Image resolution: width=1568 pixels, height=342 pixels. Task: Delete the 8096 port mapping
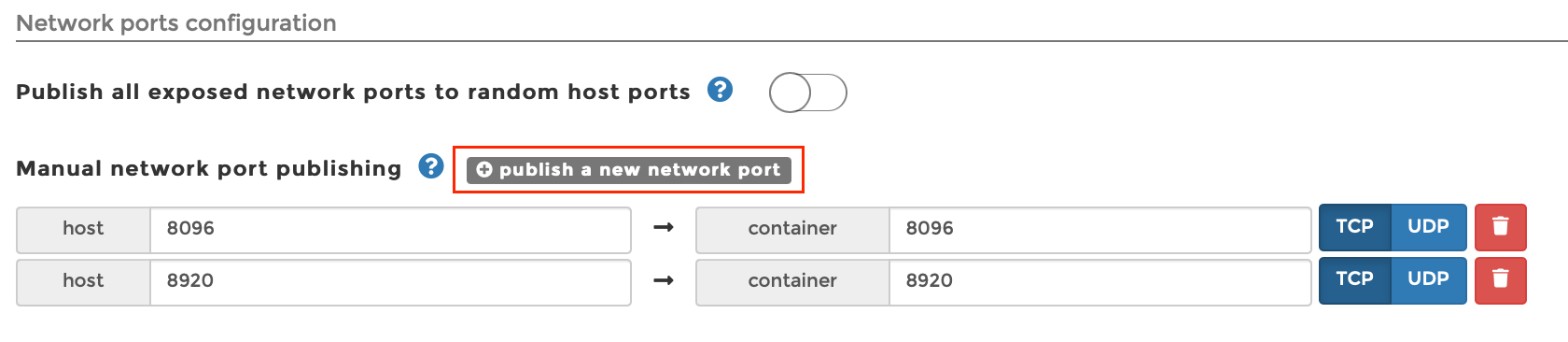[x=1500, y=227]
